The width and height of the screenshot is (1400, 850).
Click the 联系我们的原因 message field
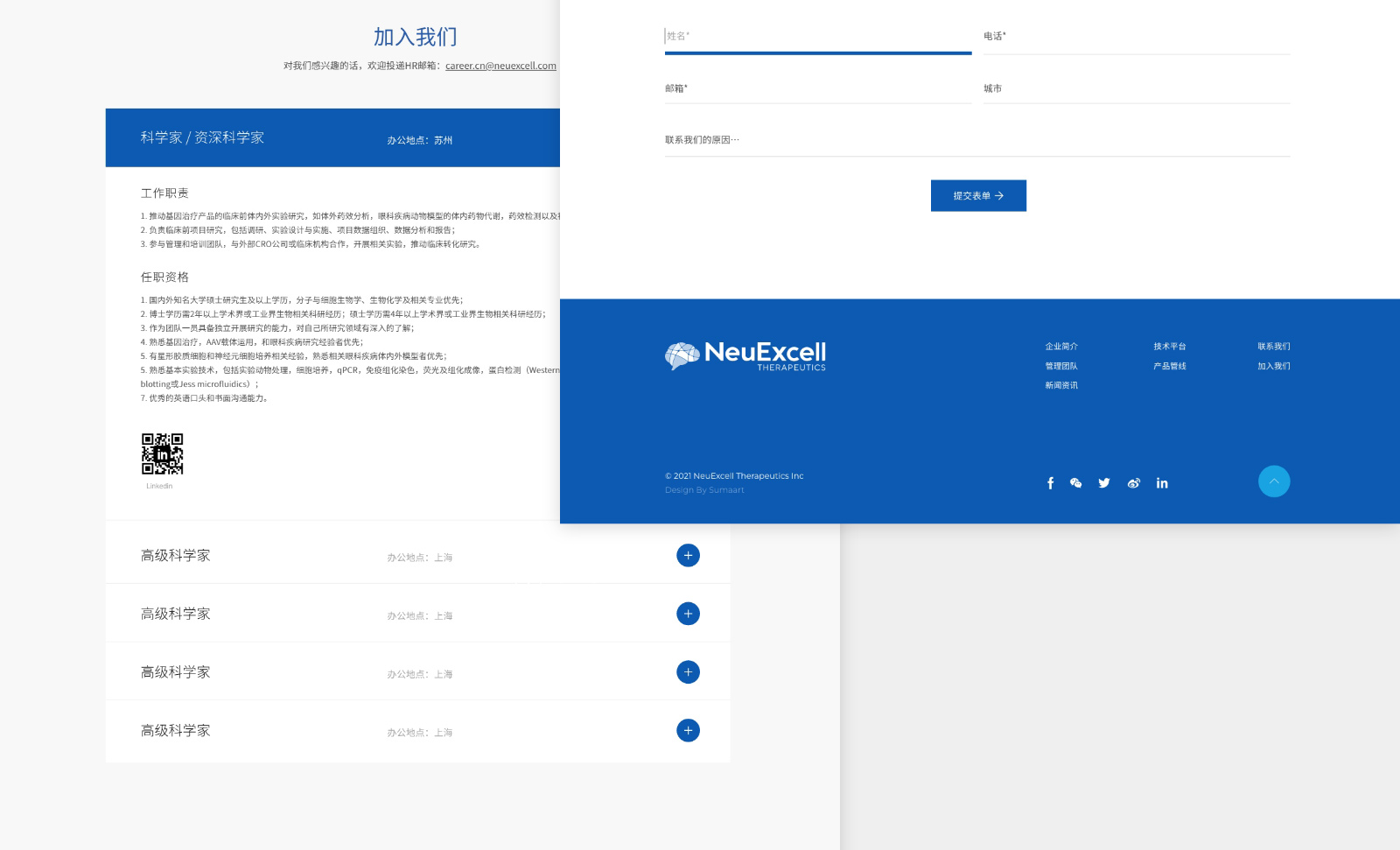(976, 140)
